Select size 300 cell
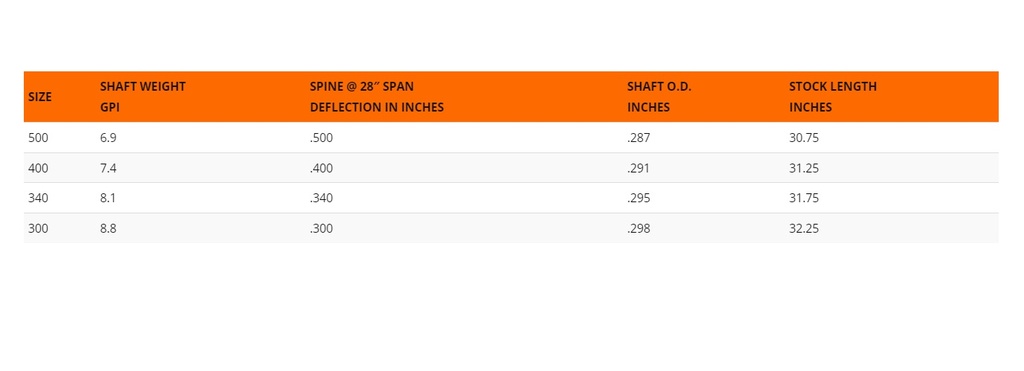 tap(39, 229)
